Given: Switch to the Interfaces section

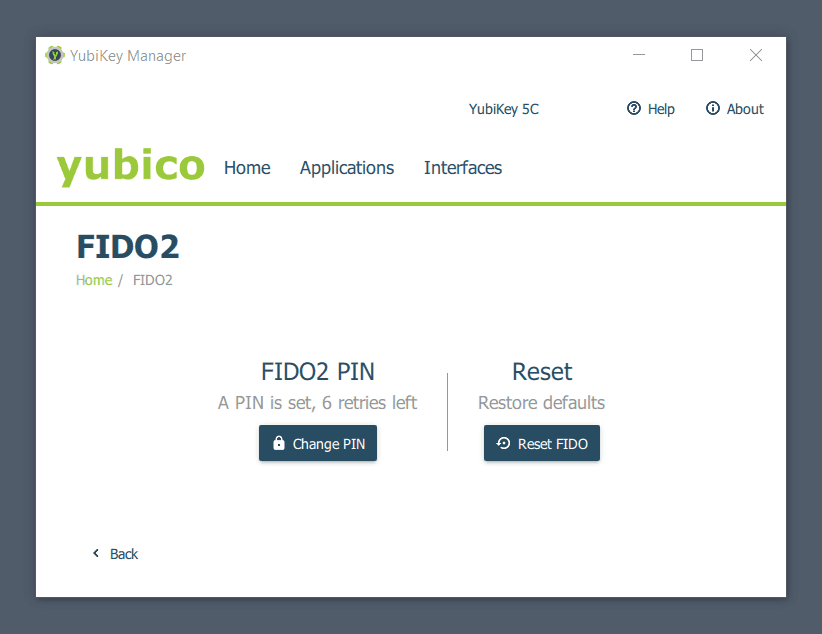Looking at the screenshot, I should [463, 168].
